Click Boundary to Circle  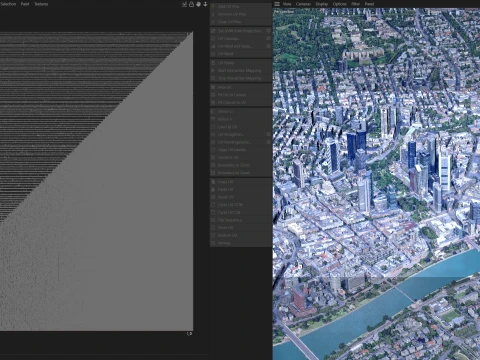coord(241,165)
